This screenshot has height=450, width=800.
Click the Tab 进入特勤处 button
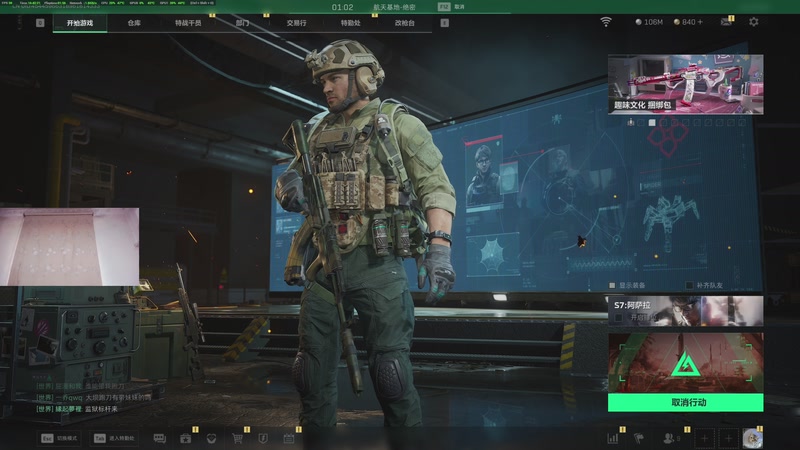tap(115, 438)
